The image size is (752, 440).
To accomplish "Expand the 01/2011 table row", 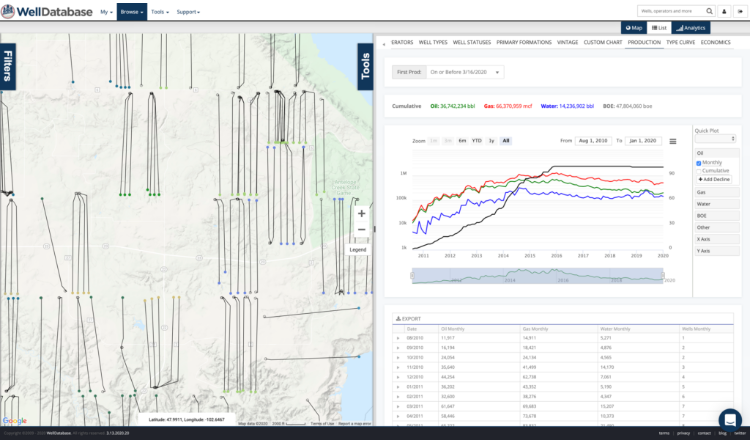I will pos(398,387).
